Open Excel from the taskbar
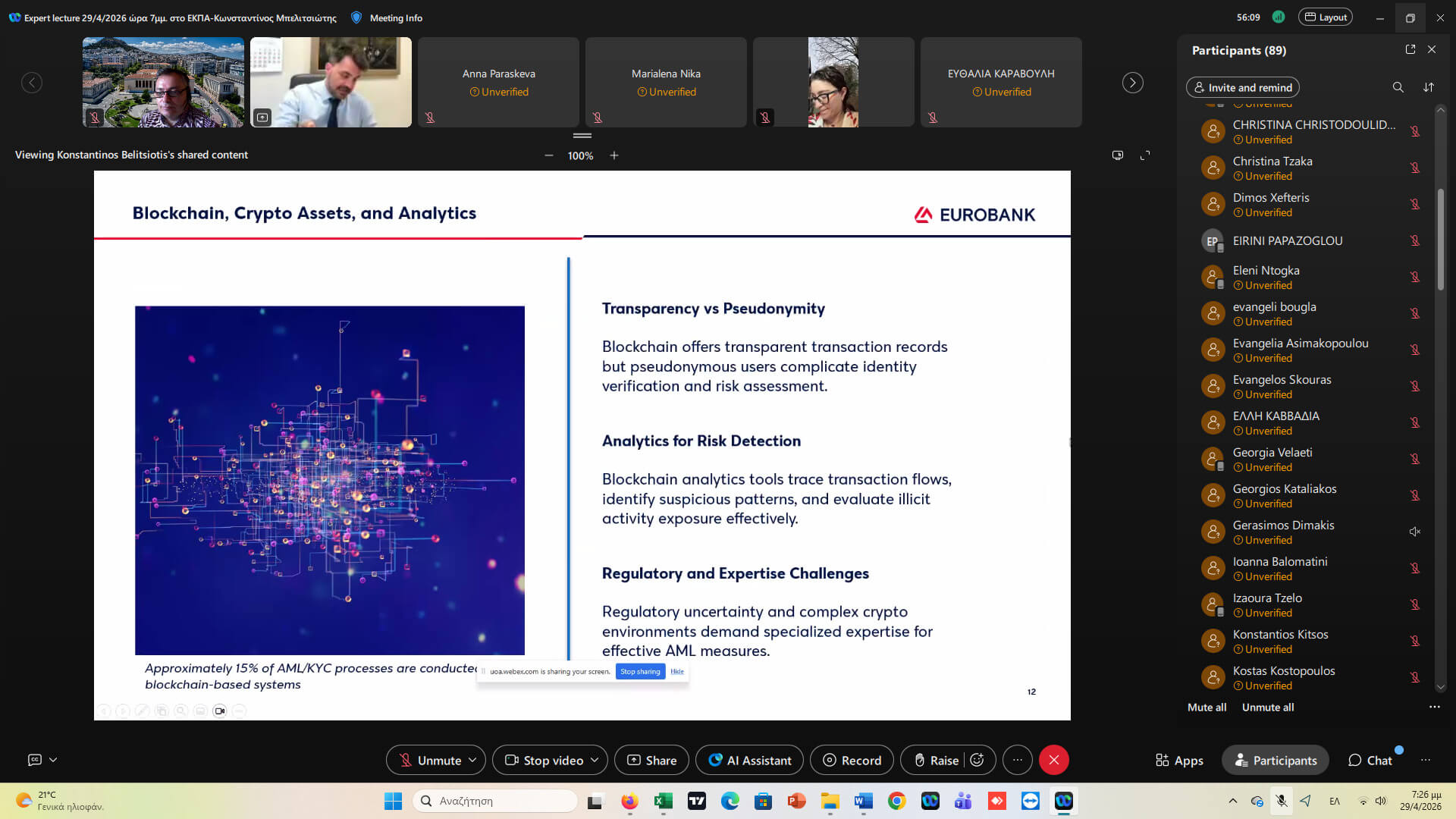Screen dimensions: 1456x819 click(x=664, y=801)
